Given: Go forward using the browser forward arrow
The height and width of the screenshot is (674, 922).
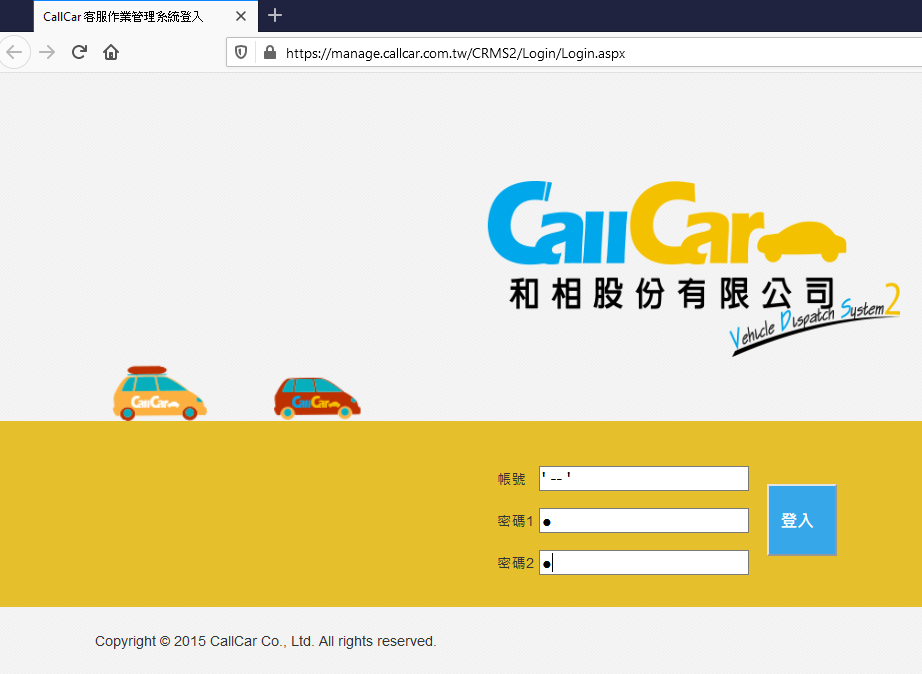Looking at the screenshot, I should point(47,52).
